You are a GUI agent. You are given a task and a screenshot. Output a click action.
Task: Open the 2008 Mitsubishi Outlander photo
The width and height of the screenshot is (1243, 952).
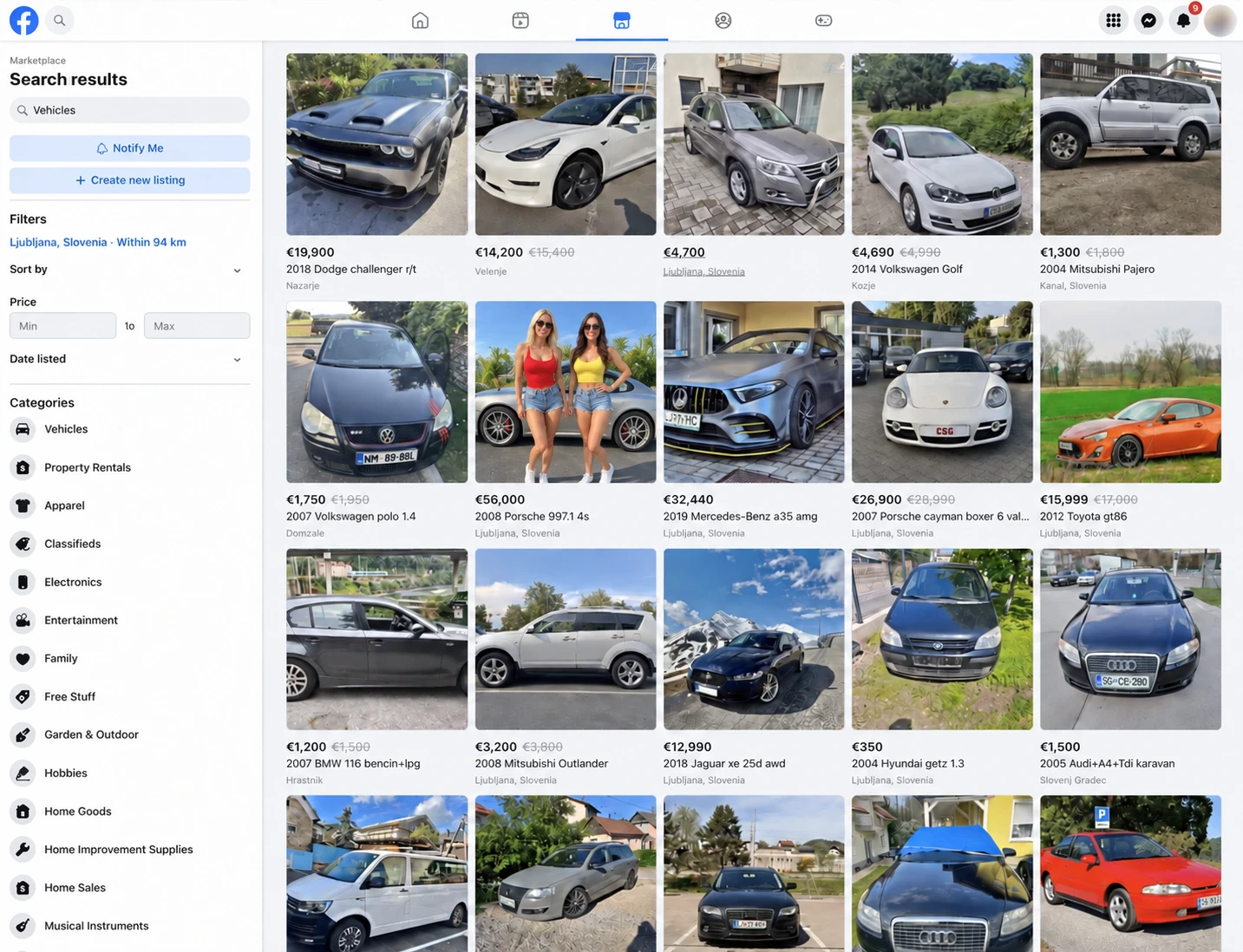[566, 639]
